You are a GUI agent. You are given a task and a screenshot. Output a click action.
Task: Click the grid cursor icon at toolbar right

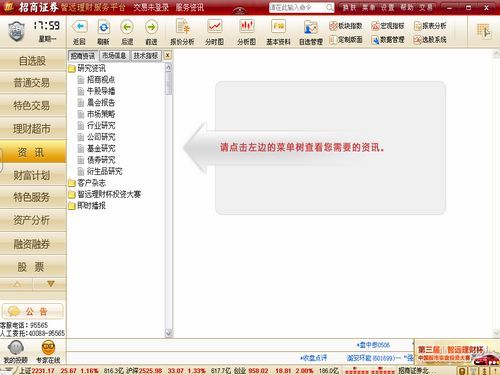pos(484,31)
